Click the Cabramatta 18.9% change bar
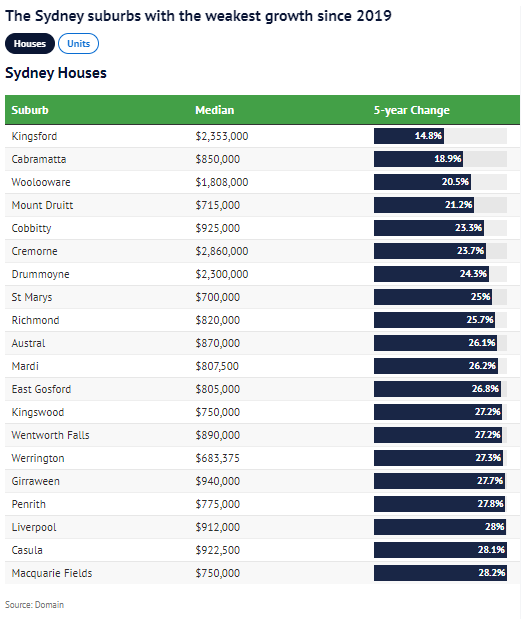The width and height of the screenshot is (523, 619). point(418,159)
